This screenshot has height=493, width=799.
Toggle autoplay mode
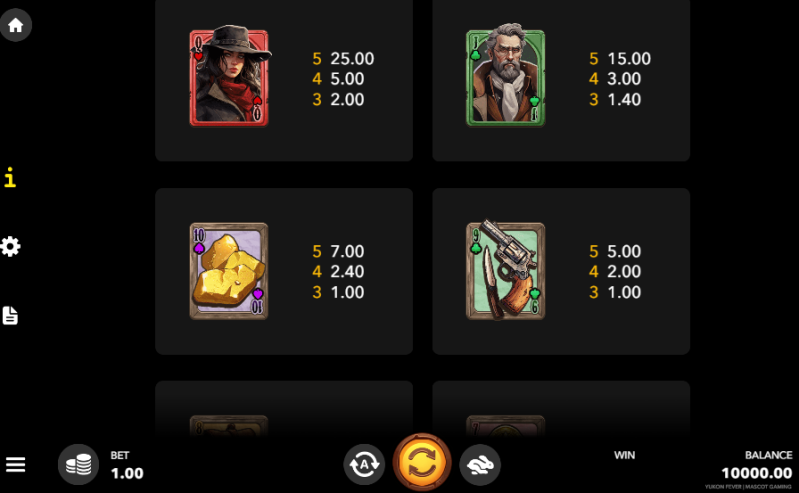364,464
